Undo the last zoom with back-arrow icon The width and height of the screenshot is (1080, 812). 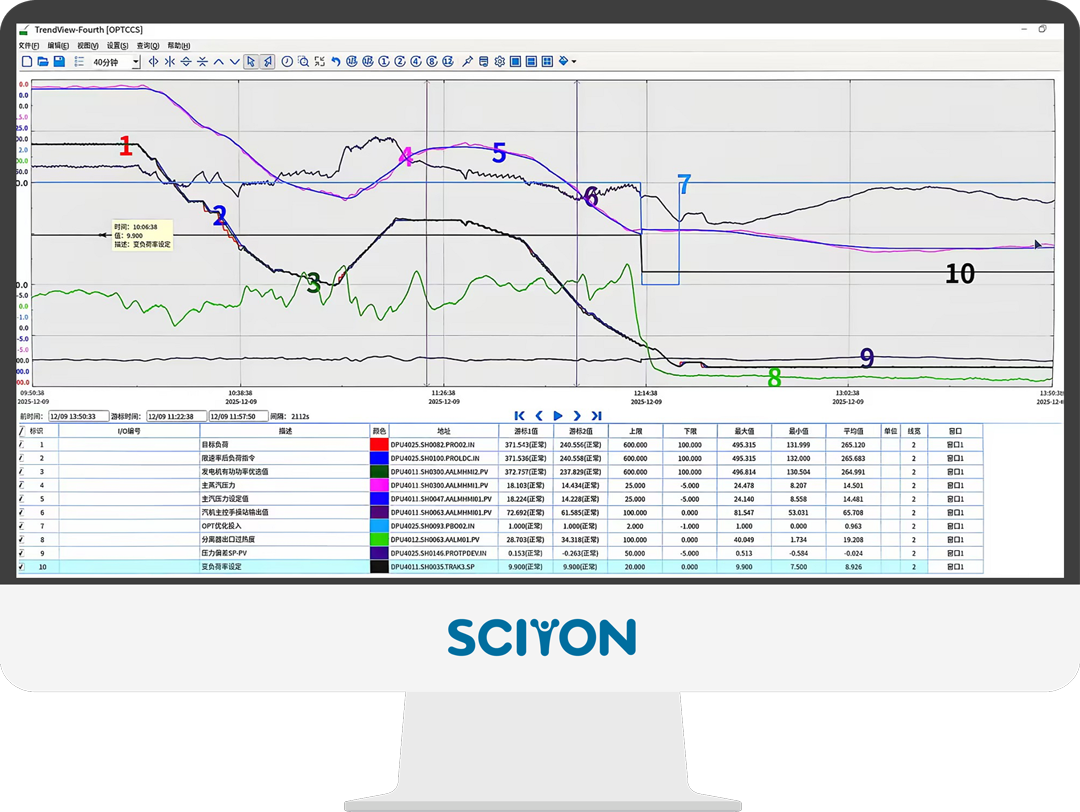336,61
